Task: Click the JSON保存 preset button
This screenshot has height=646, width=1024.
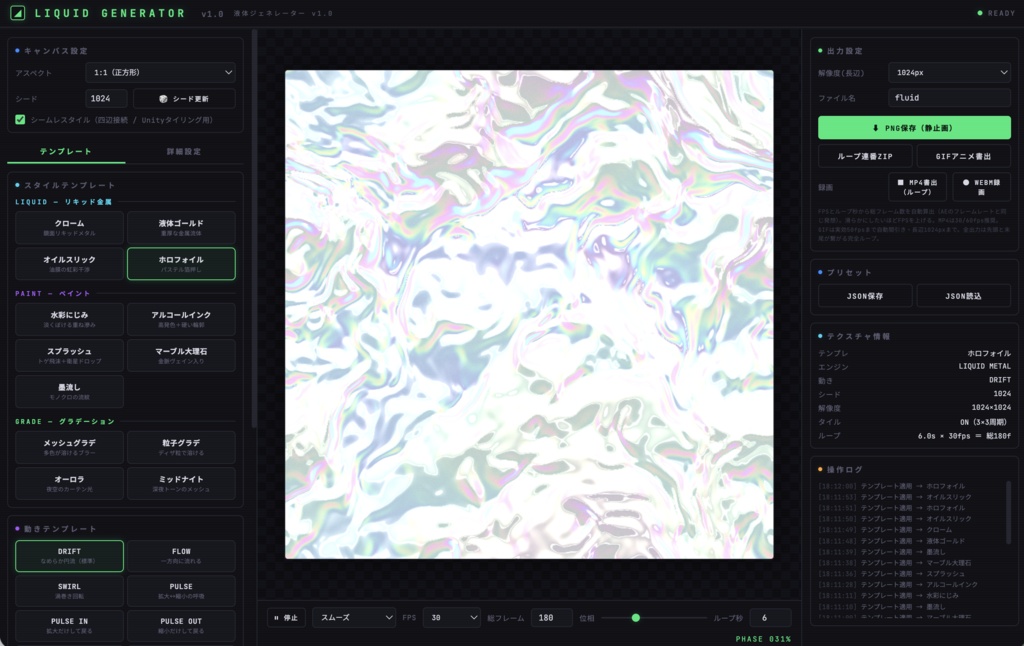Action: 865,296
